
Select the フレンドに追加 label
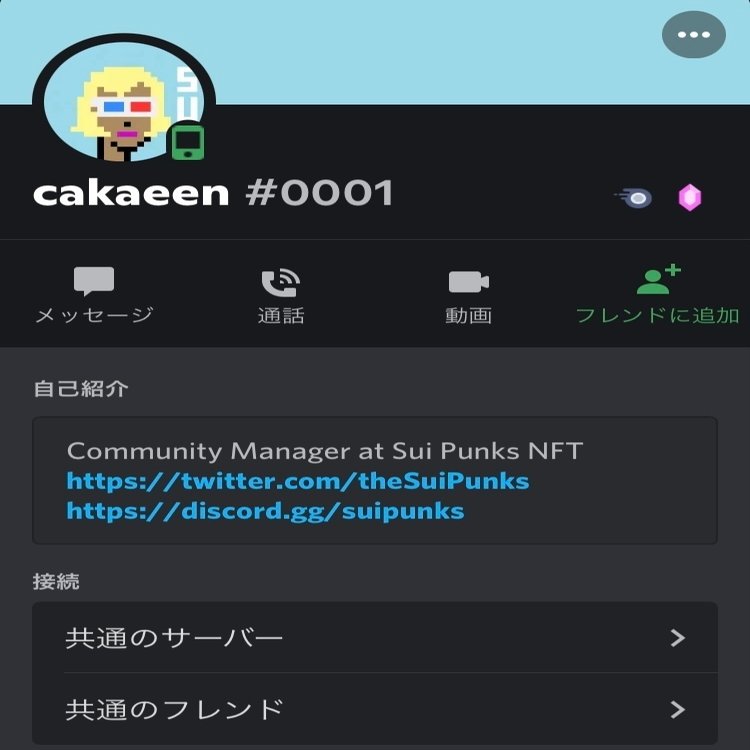click(658, 316)
